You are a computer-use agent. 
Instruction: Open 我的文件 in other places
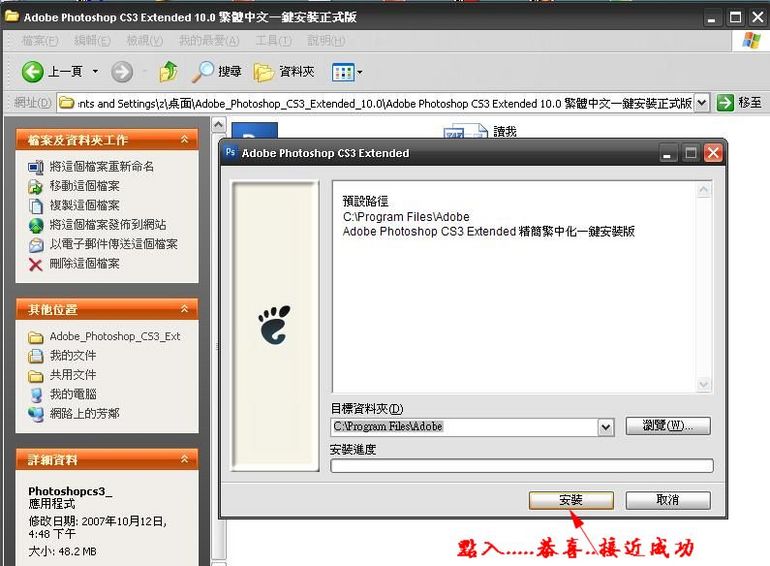(73, 355)
